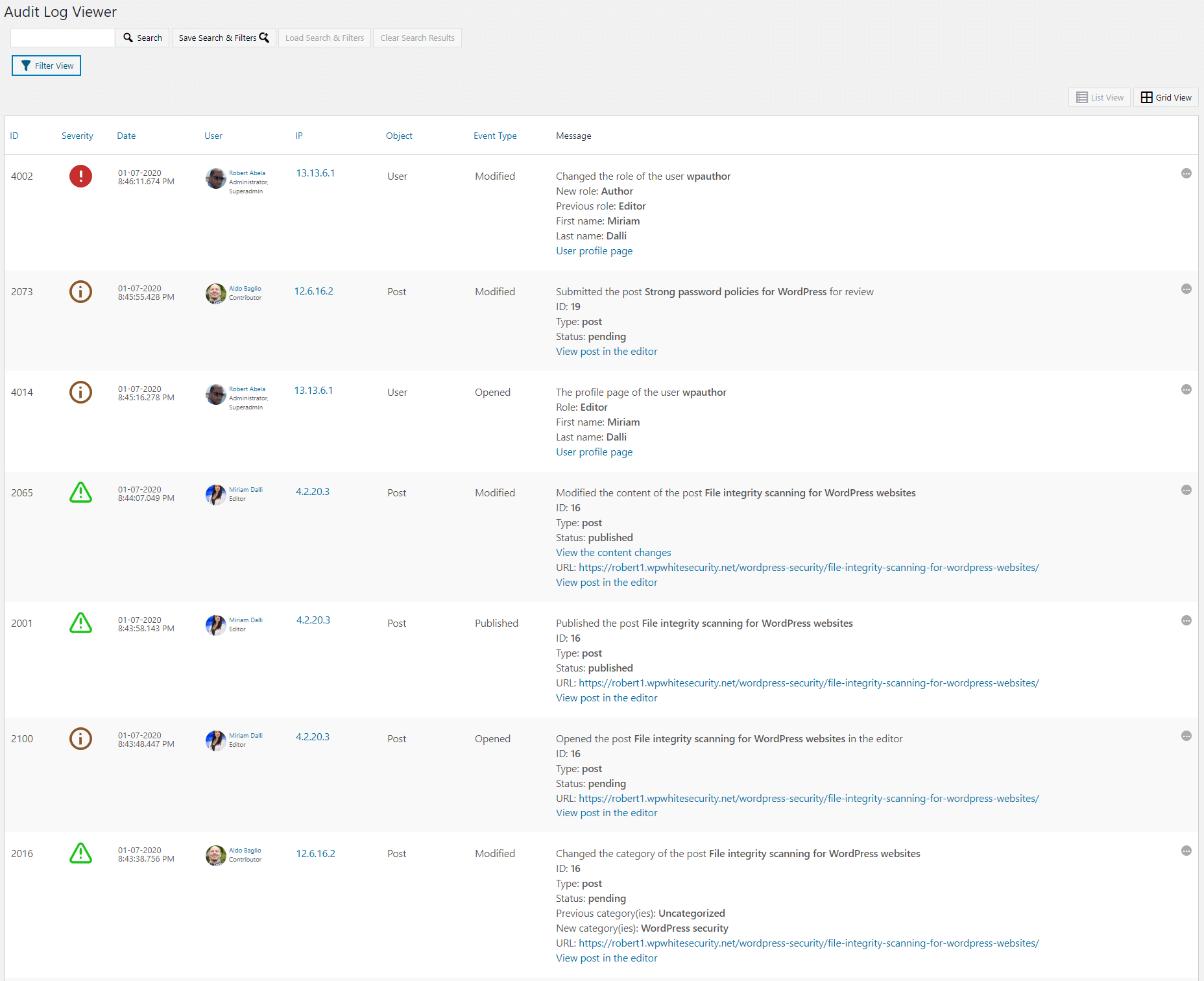Viewport: 1204px width, 981px height.
Task: Sort by the Severity column header
Action: tap(77, 136)
